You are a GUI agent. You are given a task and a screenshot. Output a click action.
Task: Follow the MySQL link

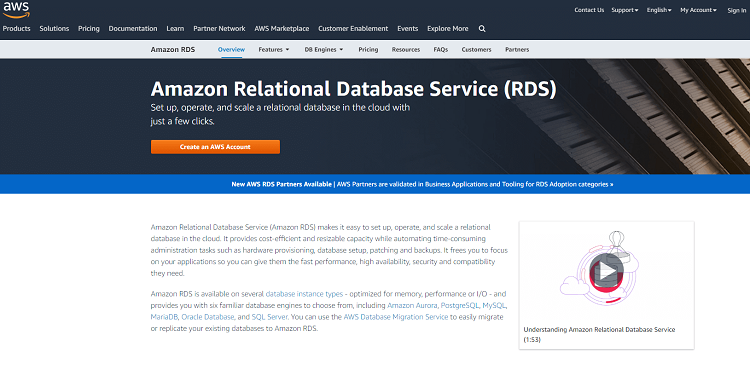[494, 305]
